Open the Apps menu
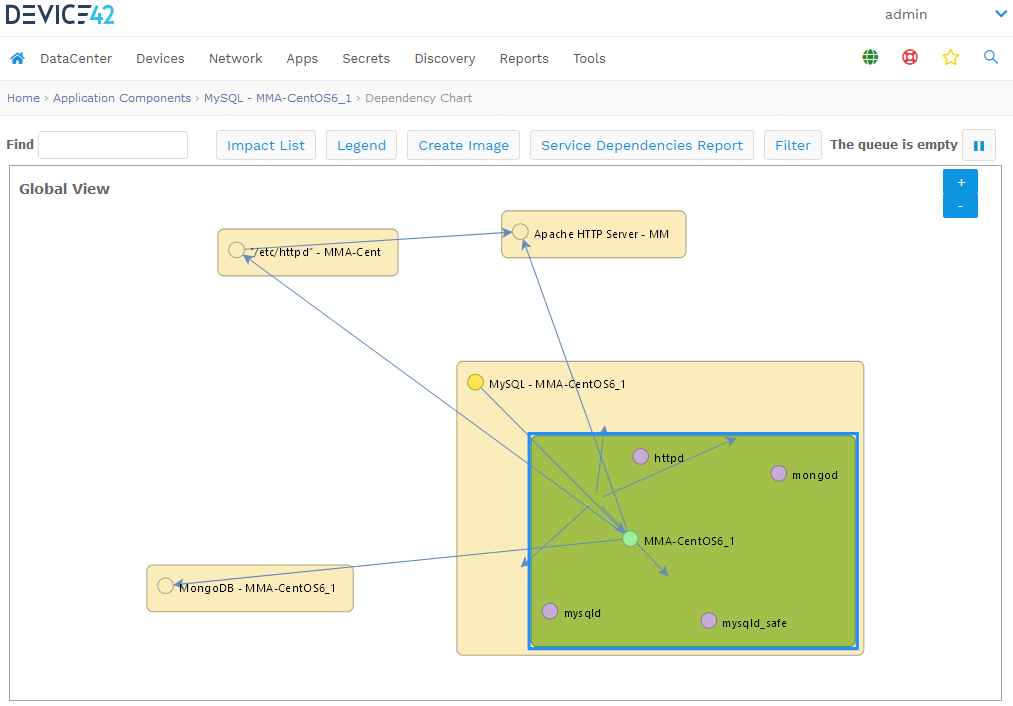This screenshot has height=706, width=1013. click(x=302, y=58)
